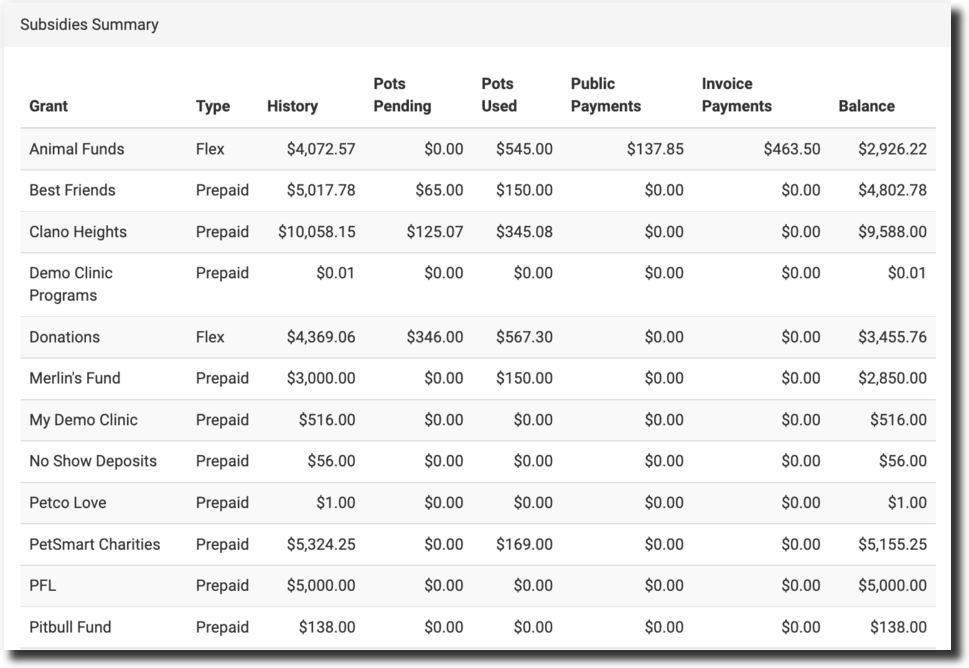Click the Type column header

coord(213,106)
